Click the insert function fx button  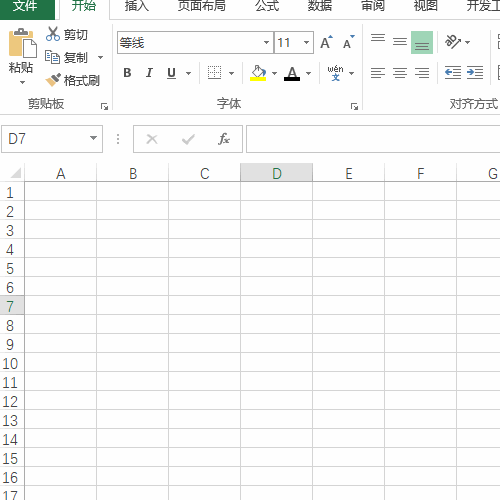click(x=224, y=139)
